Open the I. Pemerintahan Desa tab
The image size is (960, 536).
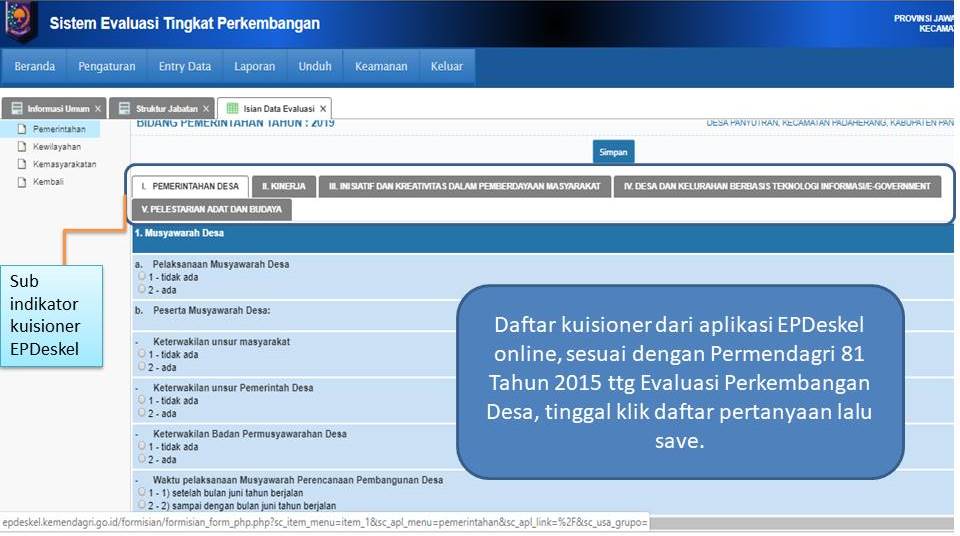(190, 186)
